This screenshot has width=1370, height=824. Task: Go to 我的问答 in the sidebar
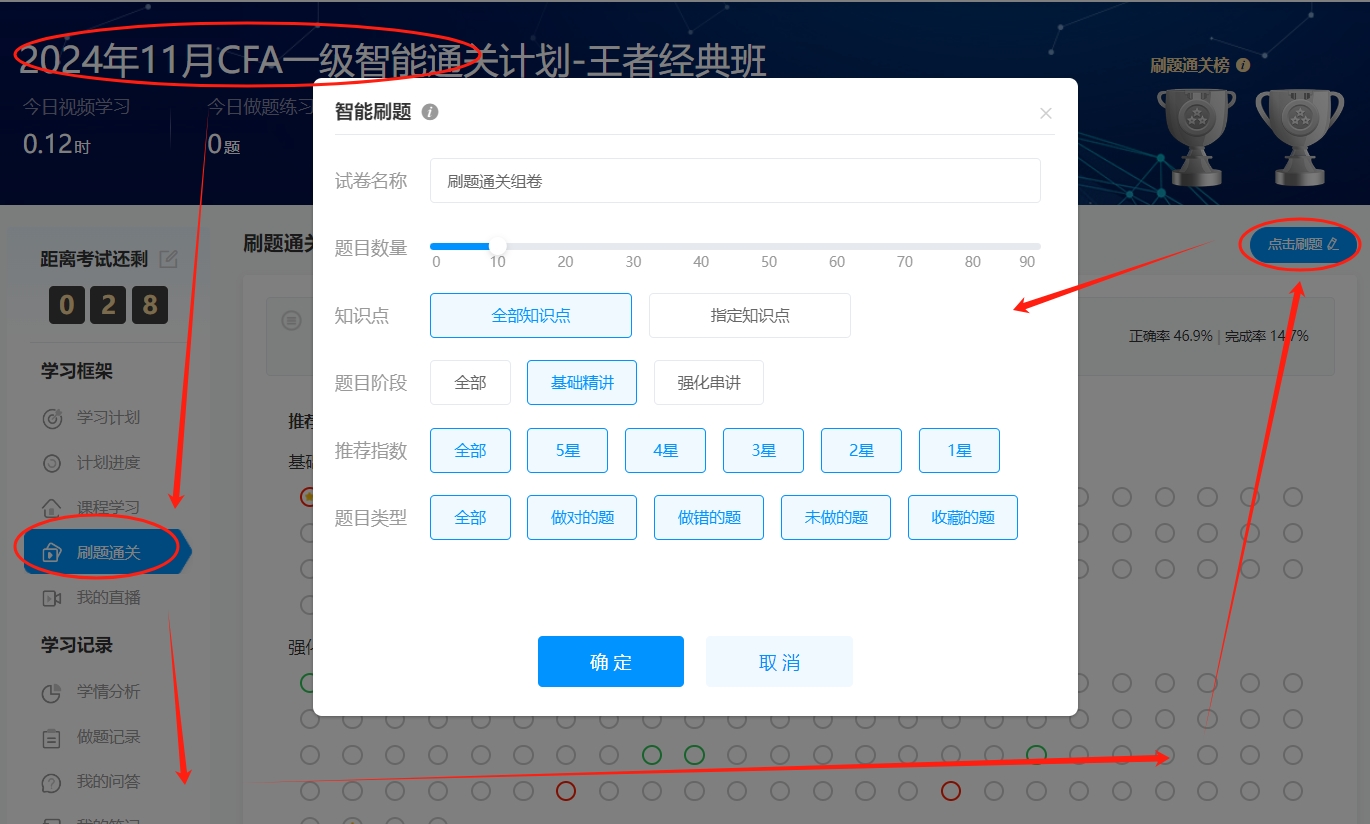[x=108, y=781]
